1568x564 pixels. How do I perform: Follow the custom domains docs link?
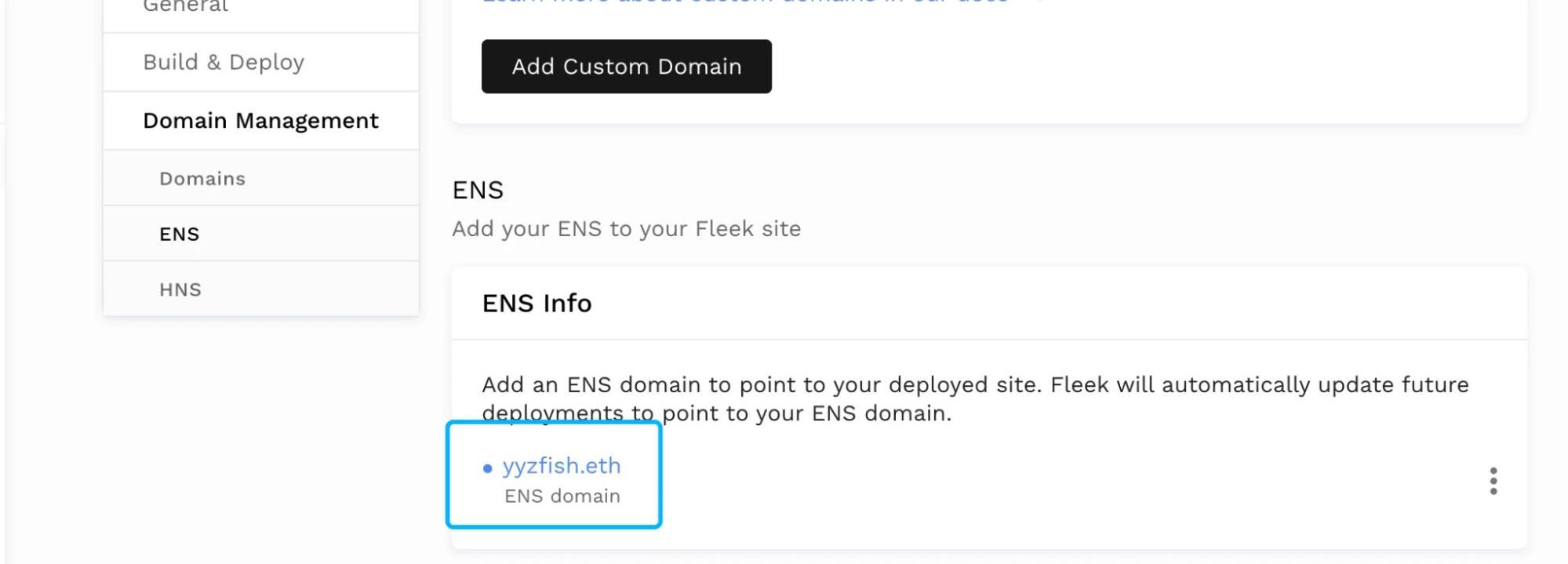coord(745,2)
